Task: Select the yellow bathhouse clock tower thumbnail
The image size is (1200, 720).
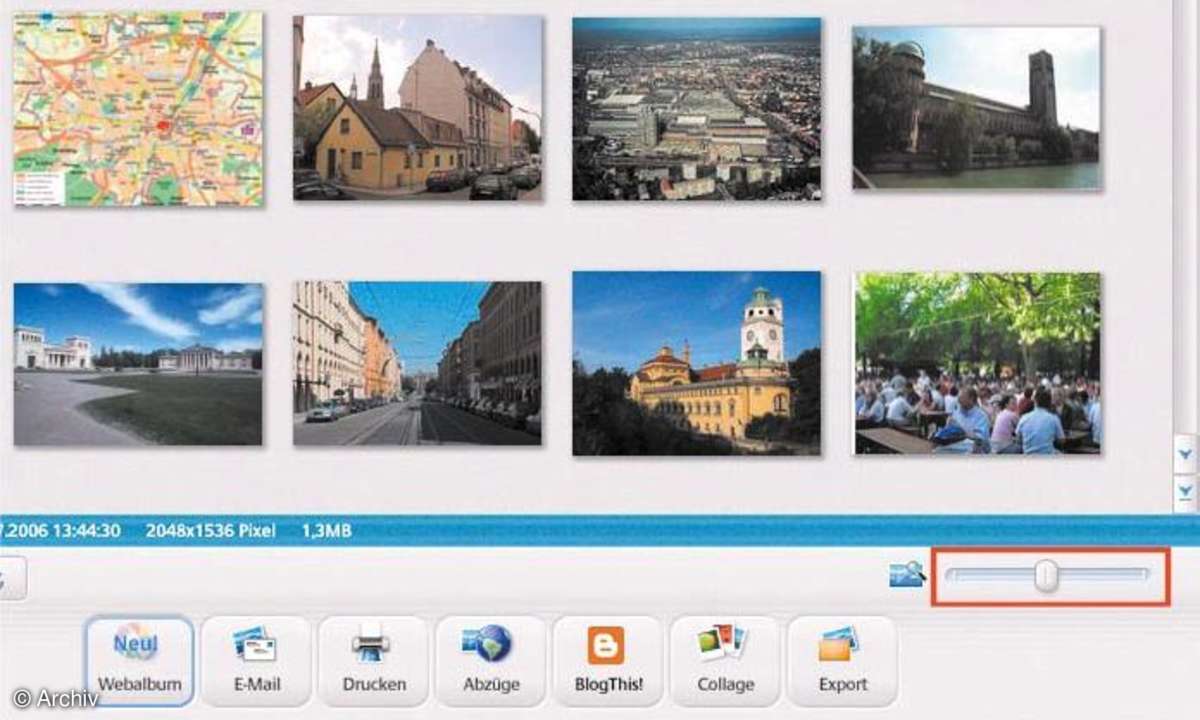Action: point(697,364)
